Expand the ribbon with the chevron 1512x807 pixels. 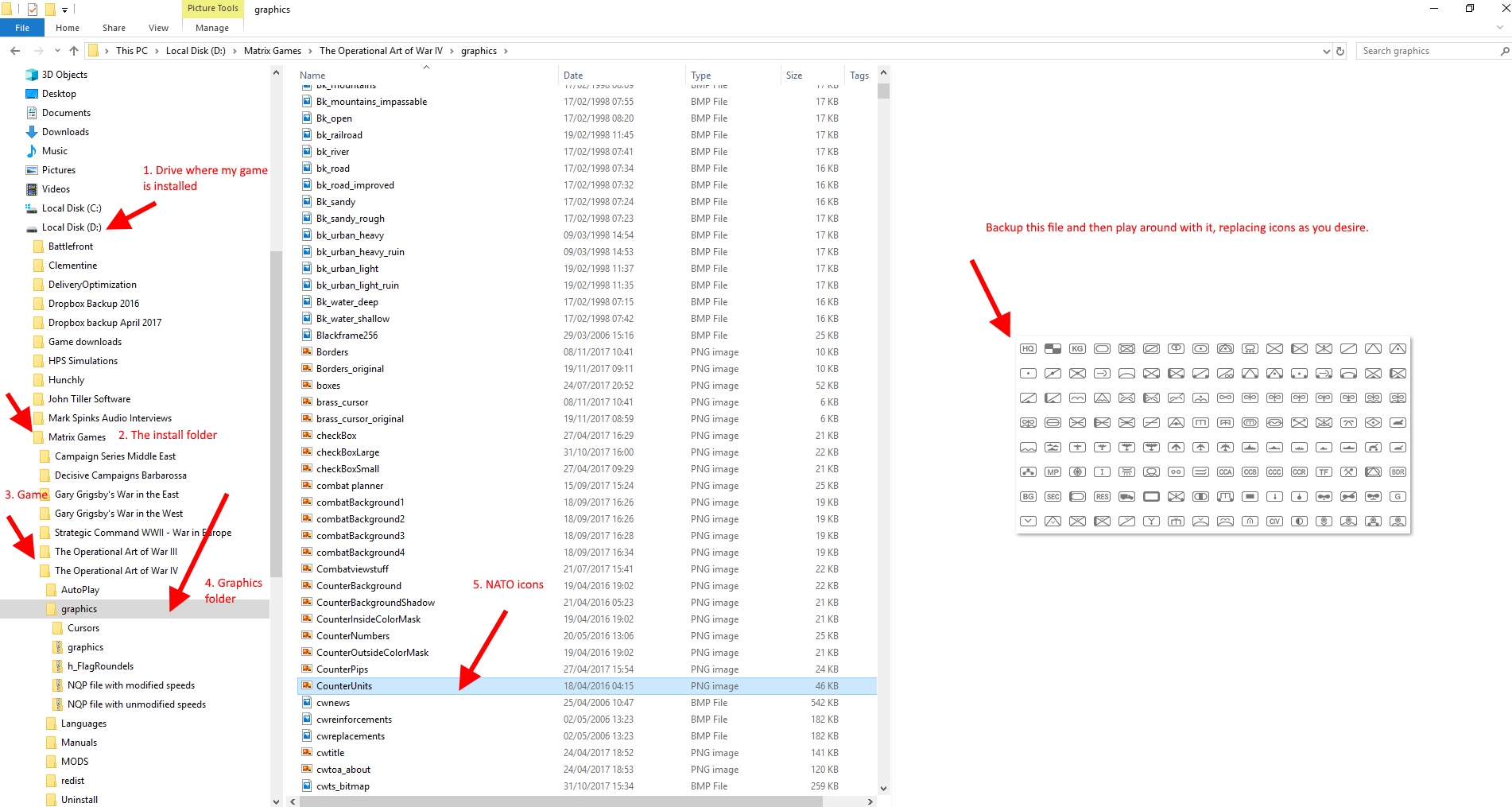tap(1500, 28)
